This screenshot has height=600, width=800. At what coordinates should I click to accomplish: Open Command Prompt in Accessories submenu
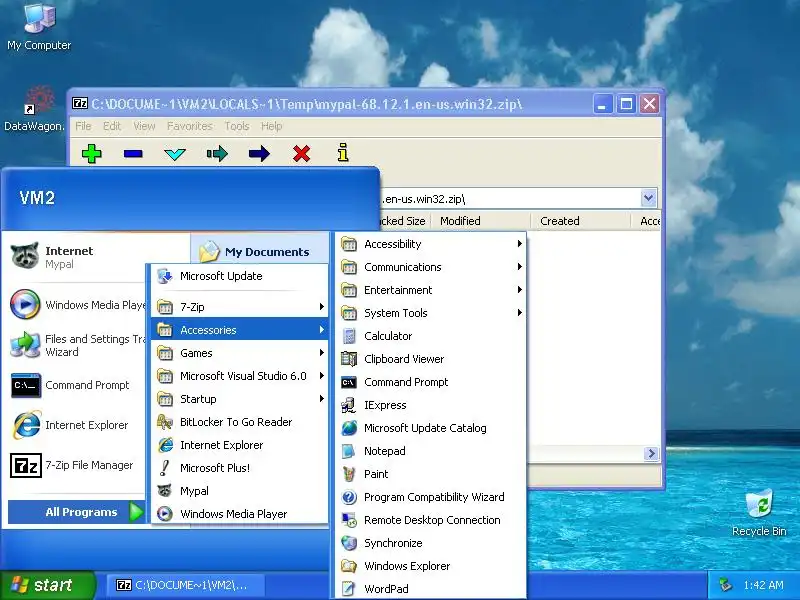click(431, 382)
